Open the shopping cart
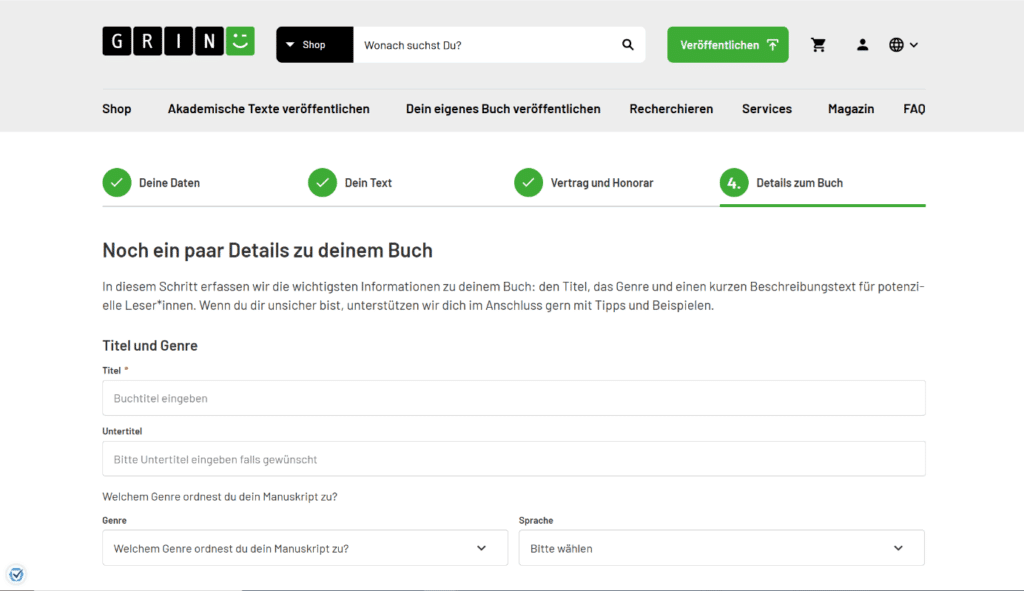Image resolution: width=1024 pixels, height=591 pixels. 818,45
